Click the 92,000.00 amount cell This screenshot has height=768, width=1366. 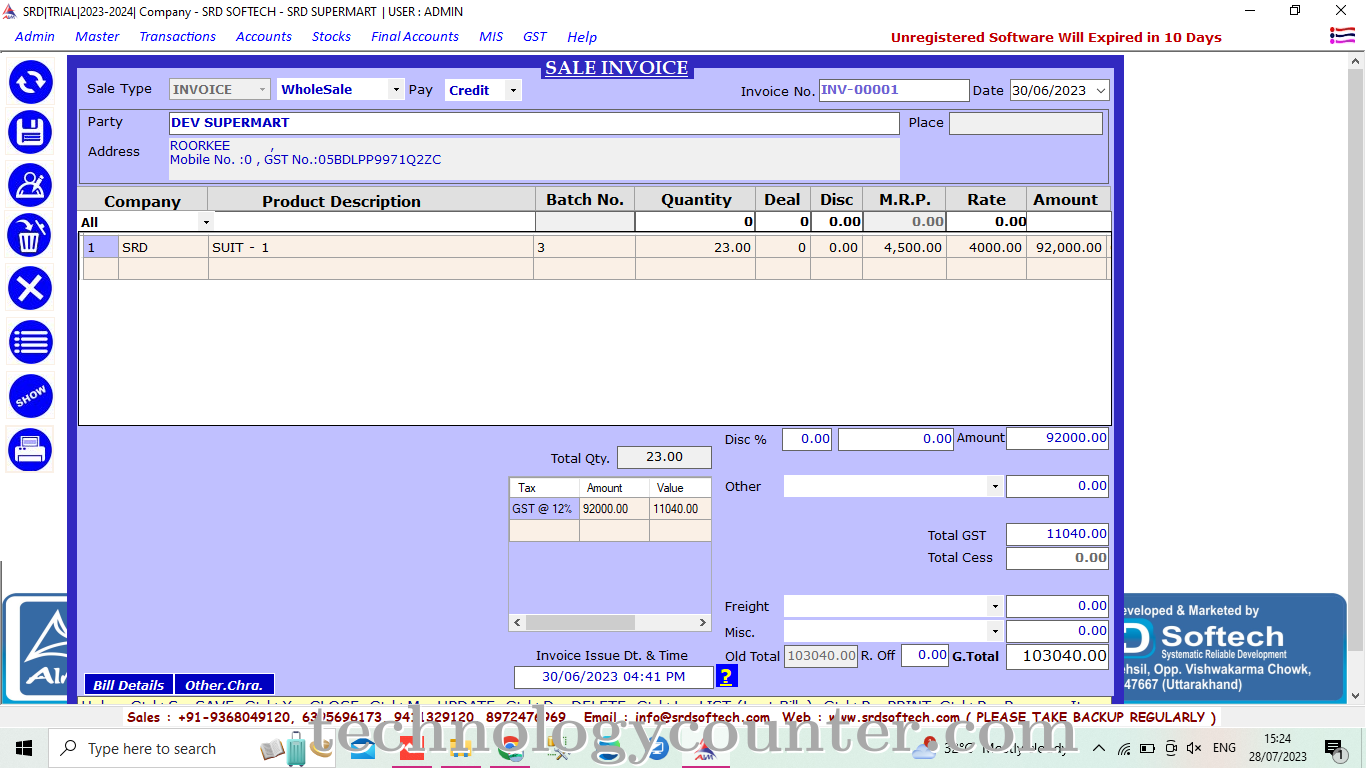point(1067,247)
